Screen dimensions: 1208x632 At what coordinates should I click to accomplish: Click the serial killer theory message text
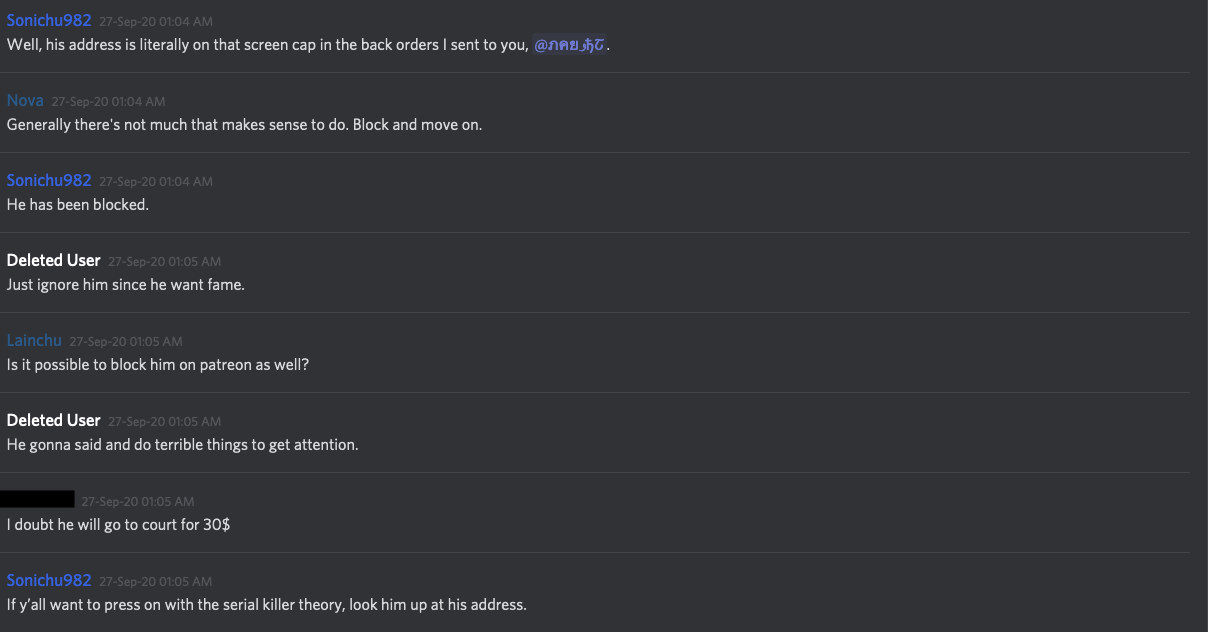(x=266, y=605)
